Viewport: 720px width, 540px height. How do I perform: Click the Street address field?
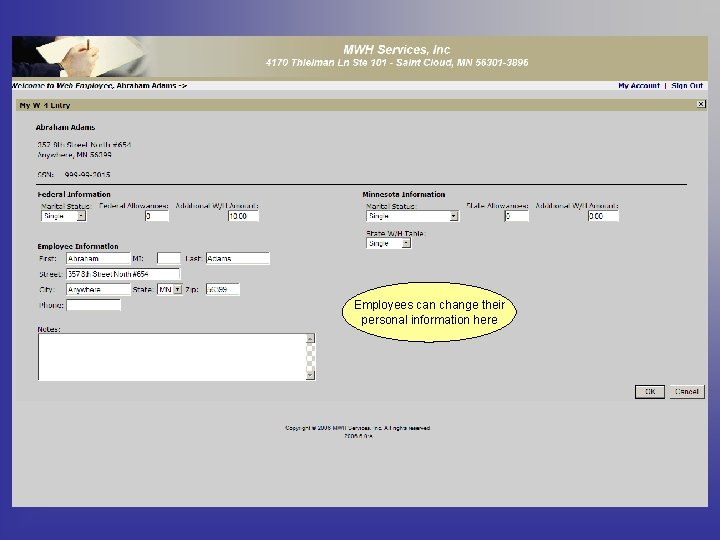coord(123,274)
